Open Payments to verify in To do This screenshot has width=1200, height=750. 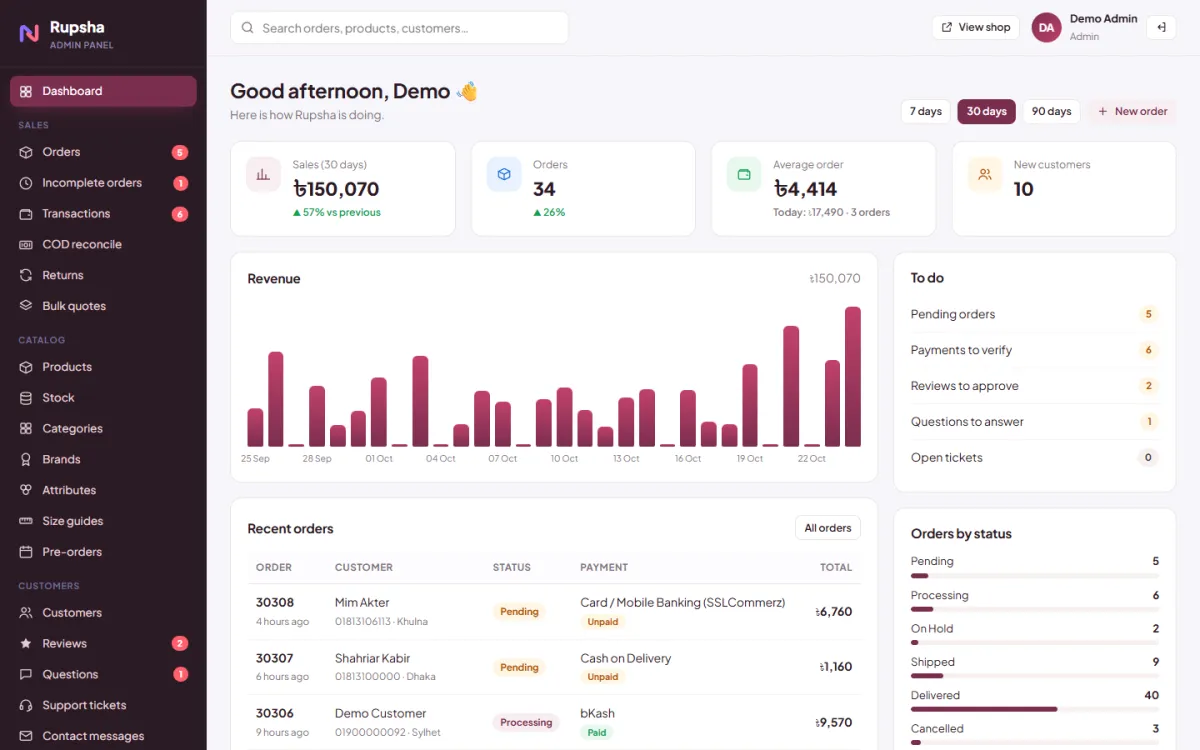point(1034,350)
